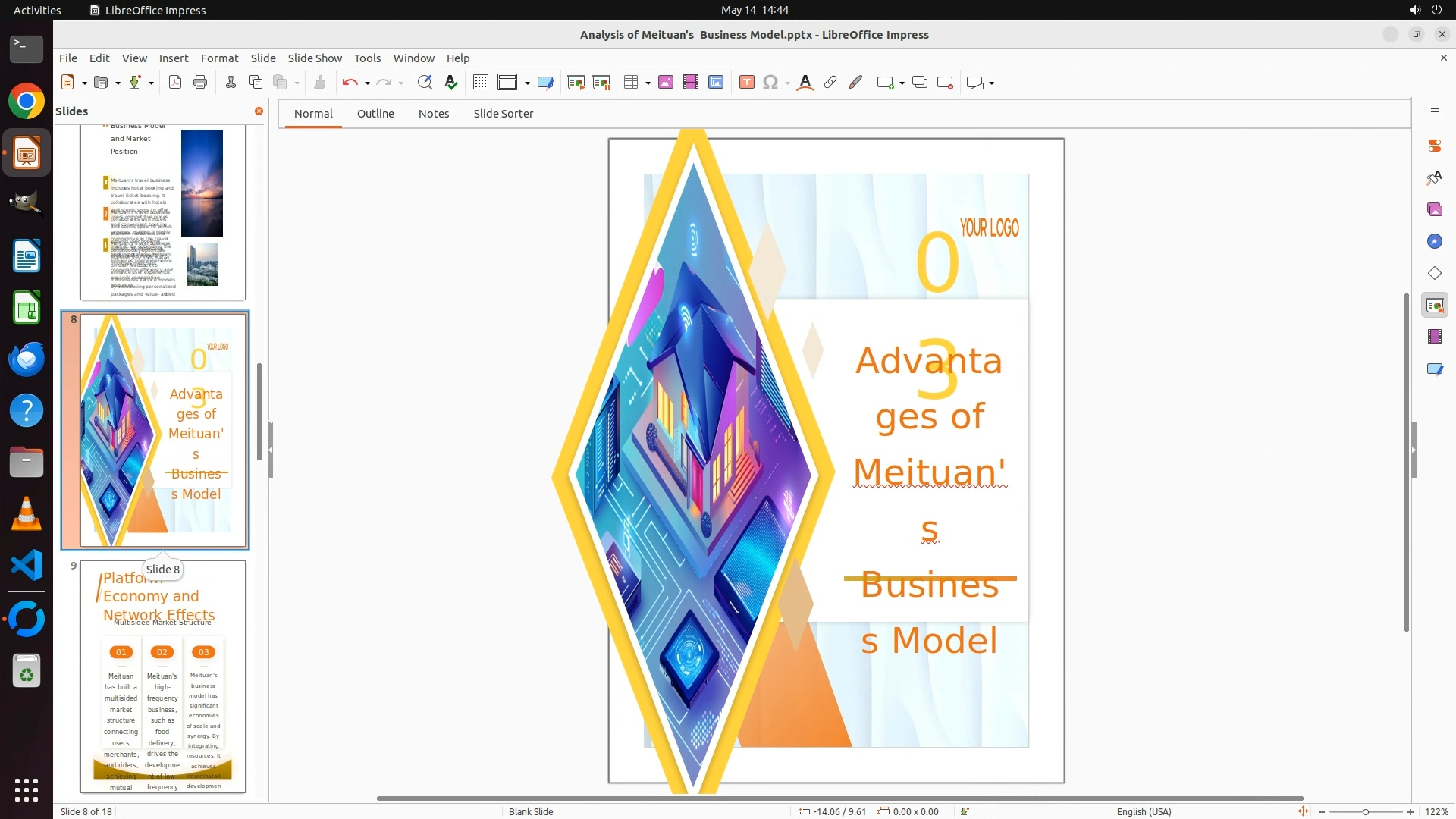
Task: Click the Print toolbar icon
Action: (x=200, y=83)
